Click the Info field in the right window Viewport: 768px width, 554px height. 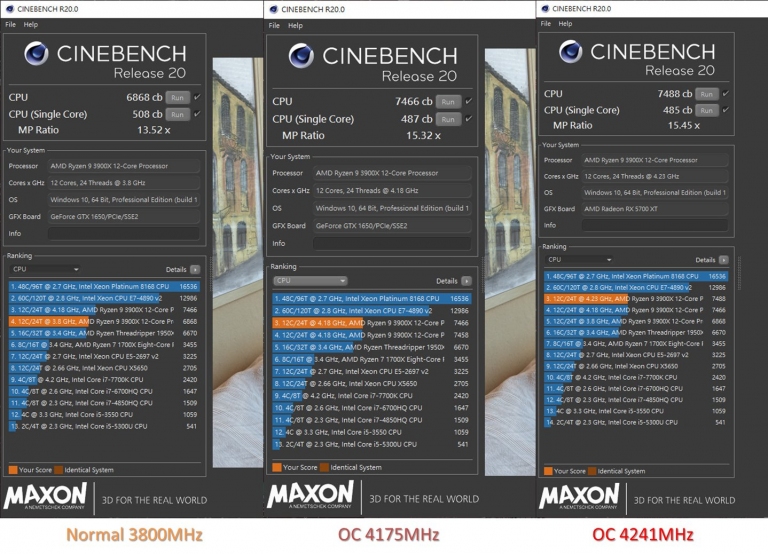654,225
